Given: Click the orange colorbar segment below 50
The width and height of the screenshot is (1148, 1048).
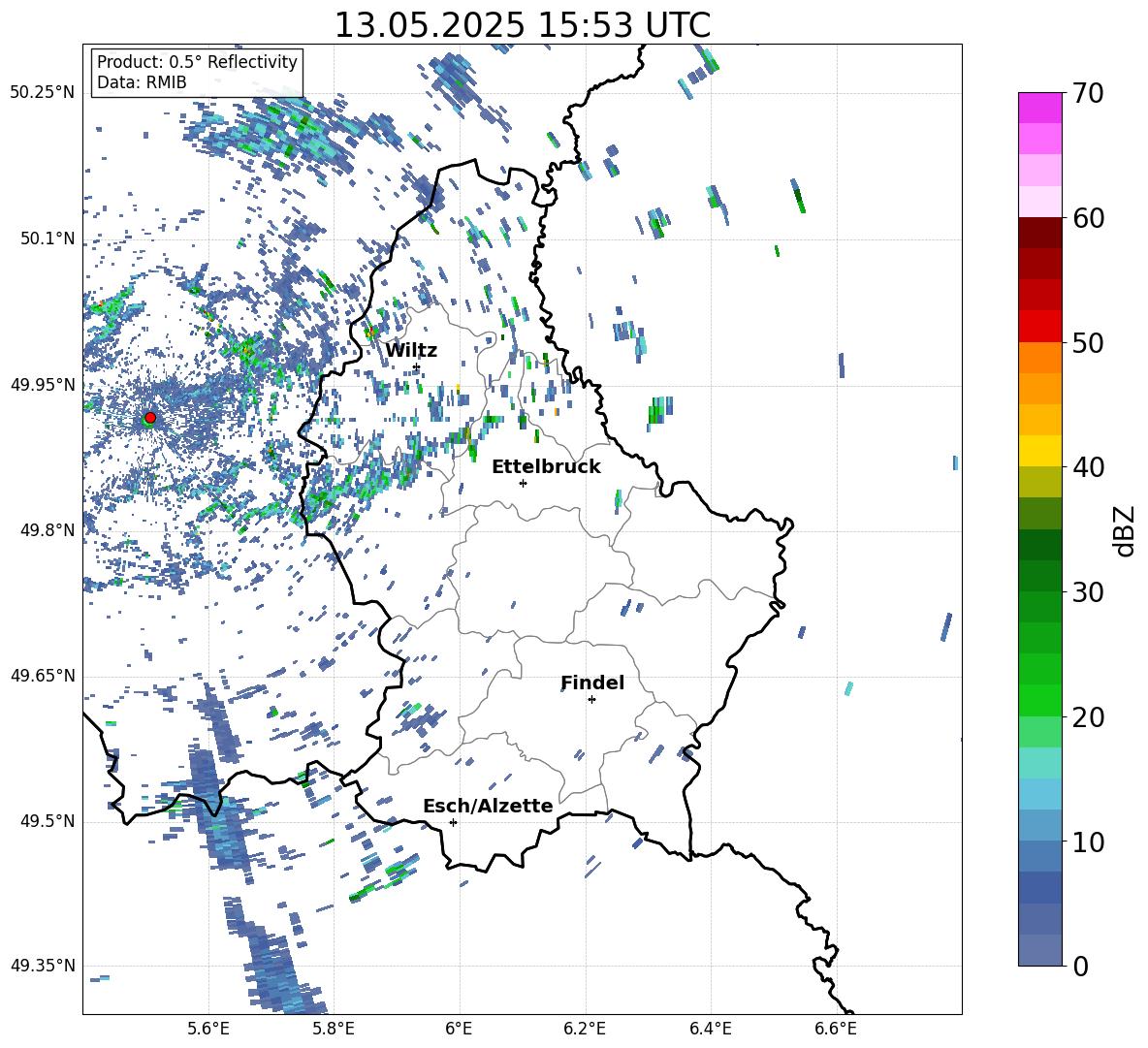Looking at the screenshot, I should coord(1040,358).
